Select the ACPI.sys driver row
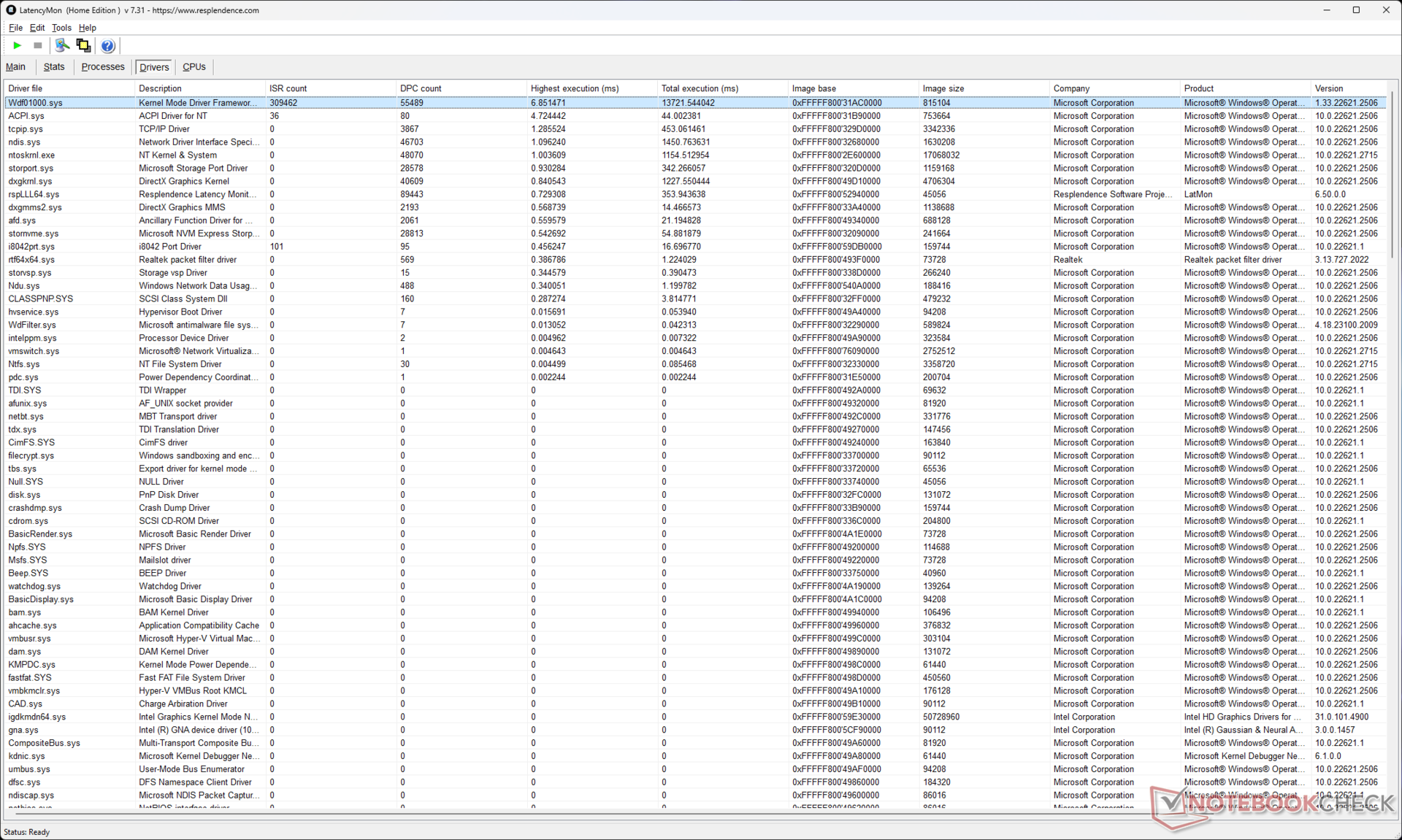The height and width of the screenshot is (840, 1402). point(26,116)
